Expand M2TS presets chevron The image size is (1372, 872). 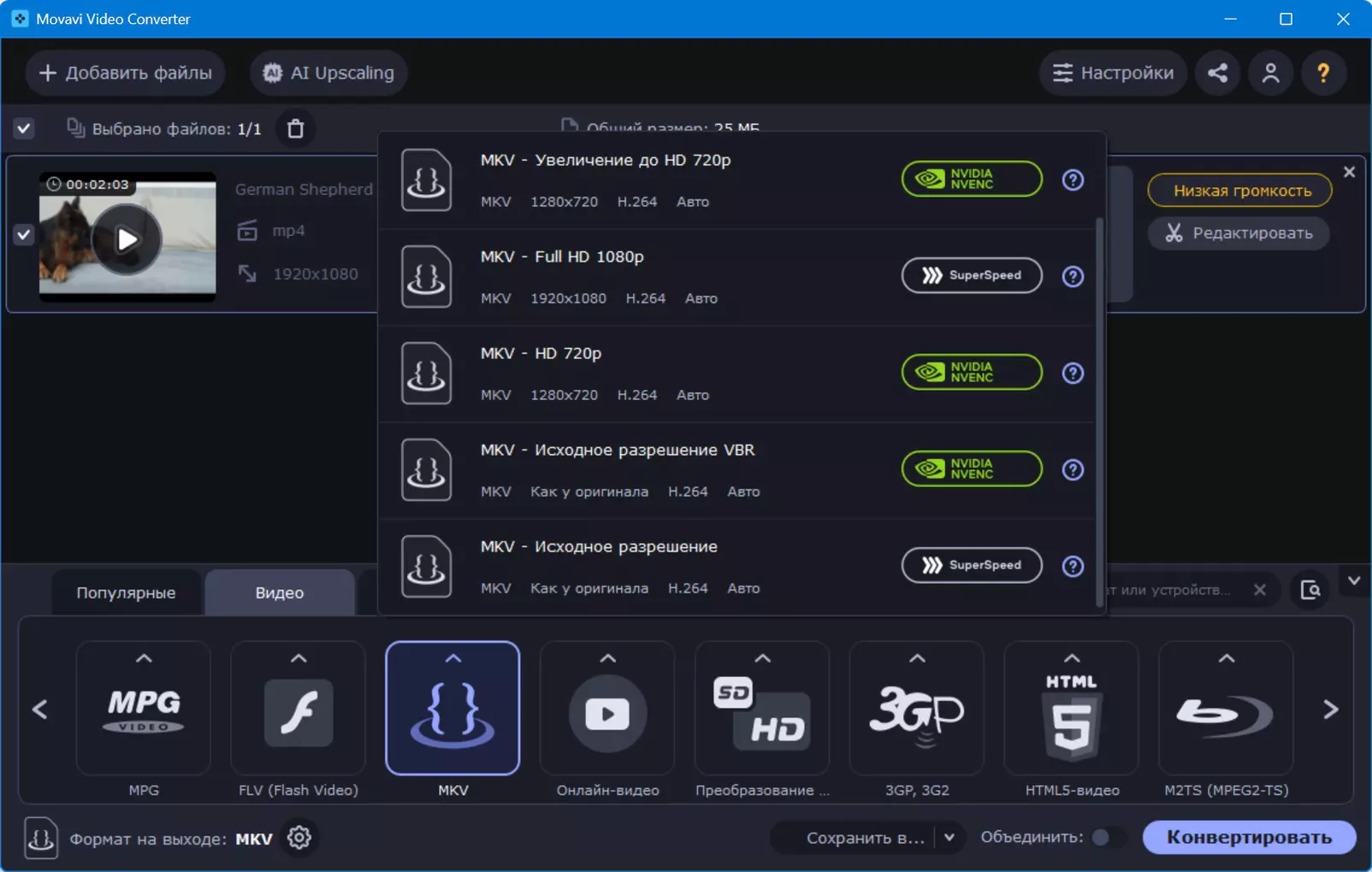point(1227,658)
